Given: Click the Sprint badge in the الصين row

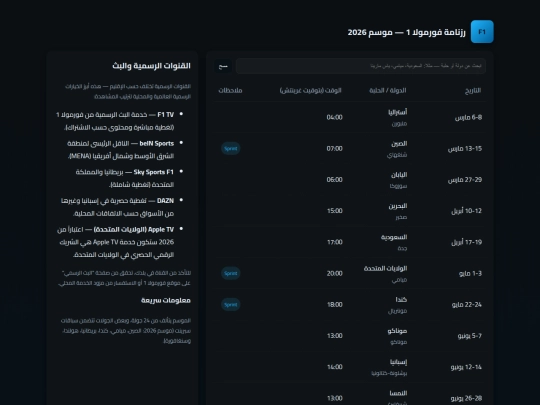Looking at the screenshot, I should [230, 148].
